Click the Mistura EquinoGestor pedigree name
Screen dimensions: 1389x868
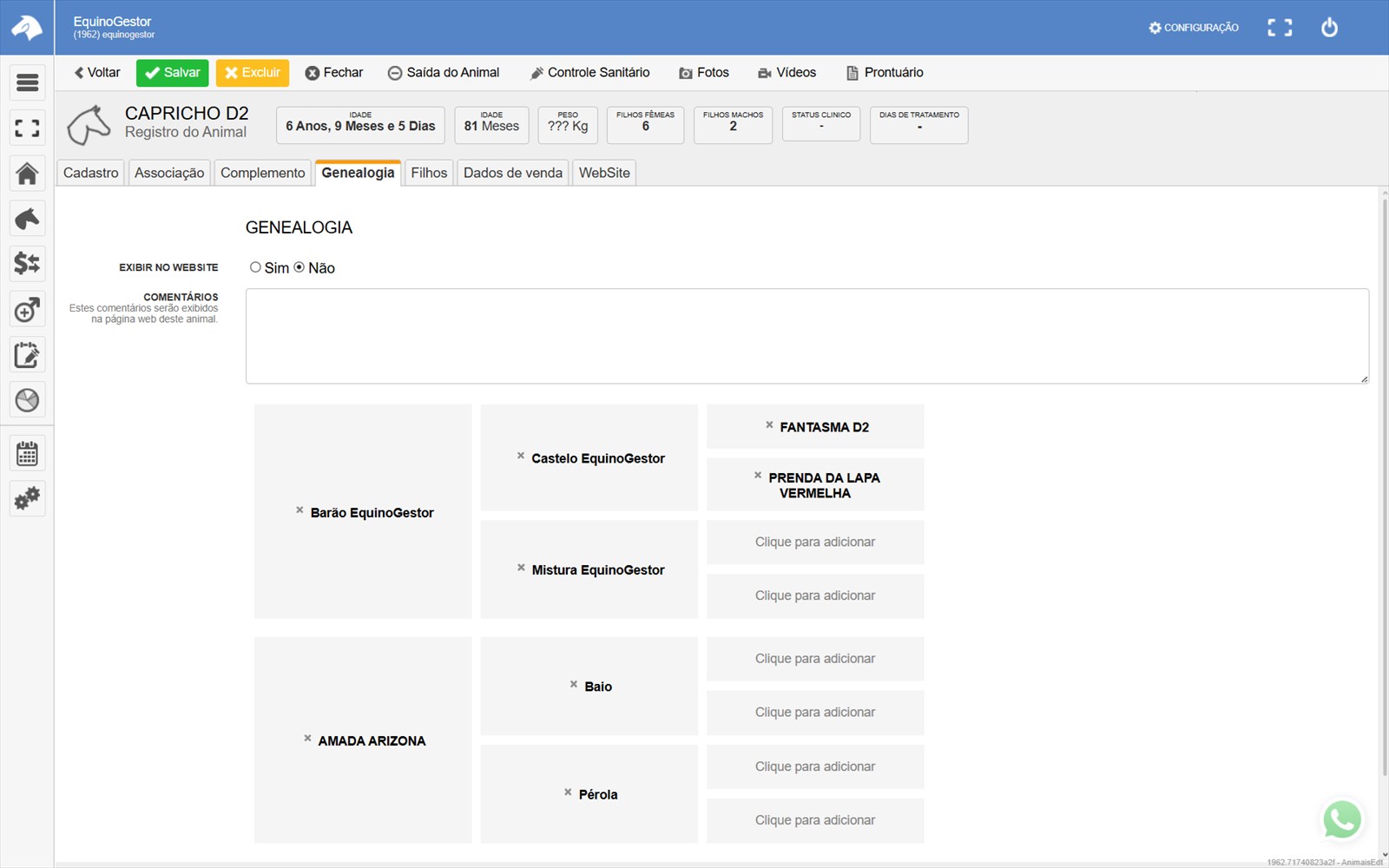[598, 569]
